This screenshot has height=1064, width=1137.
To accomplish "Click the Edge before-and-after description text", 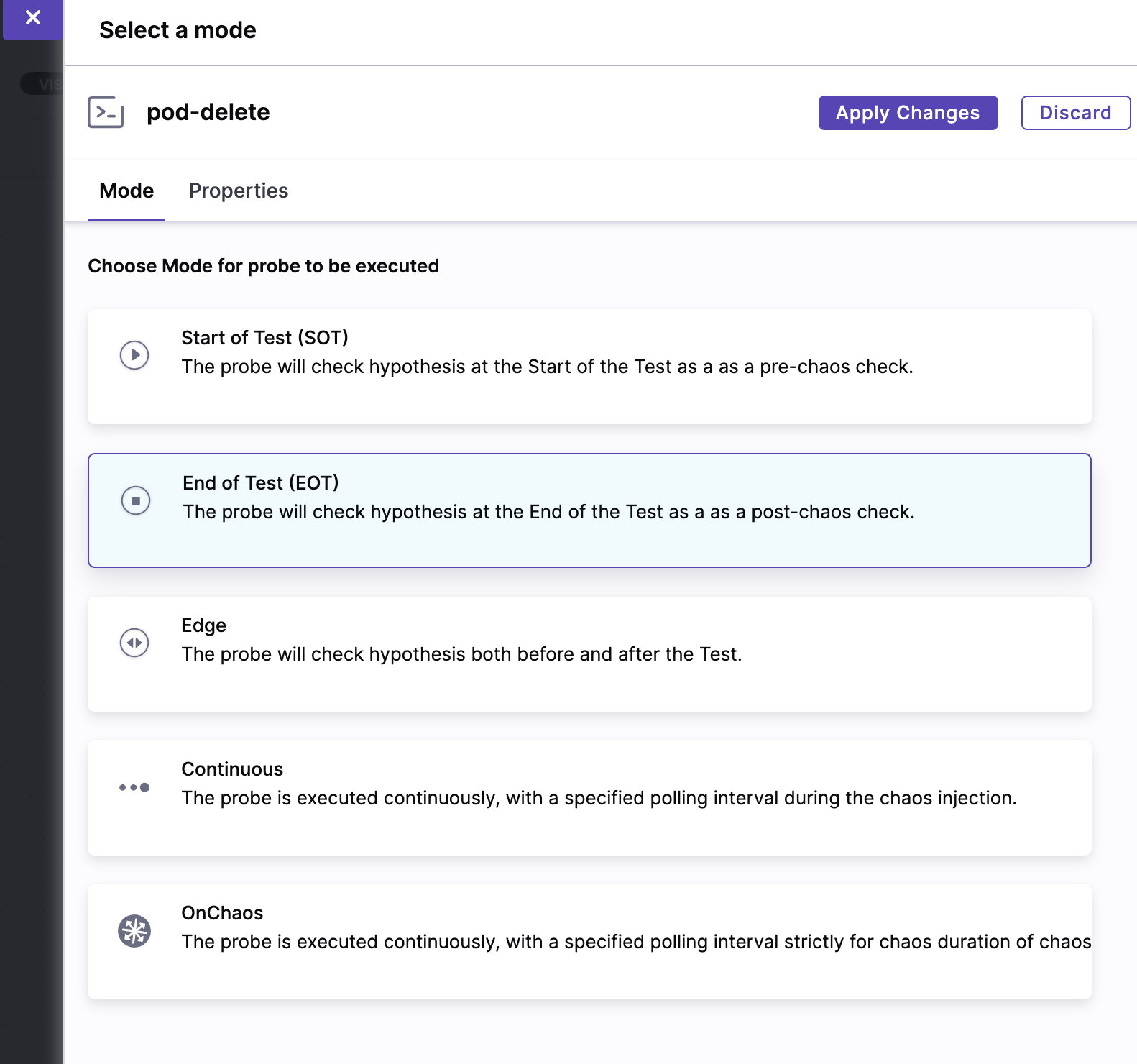I will click(x=461, y=654).
